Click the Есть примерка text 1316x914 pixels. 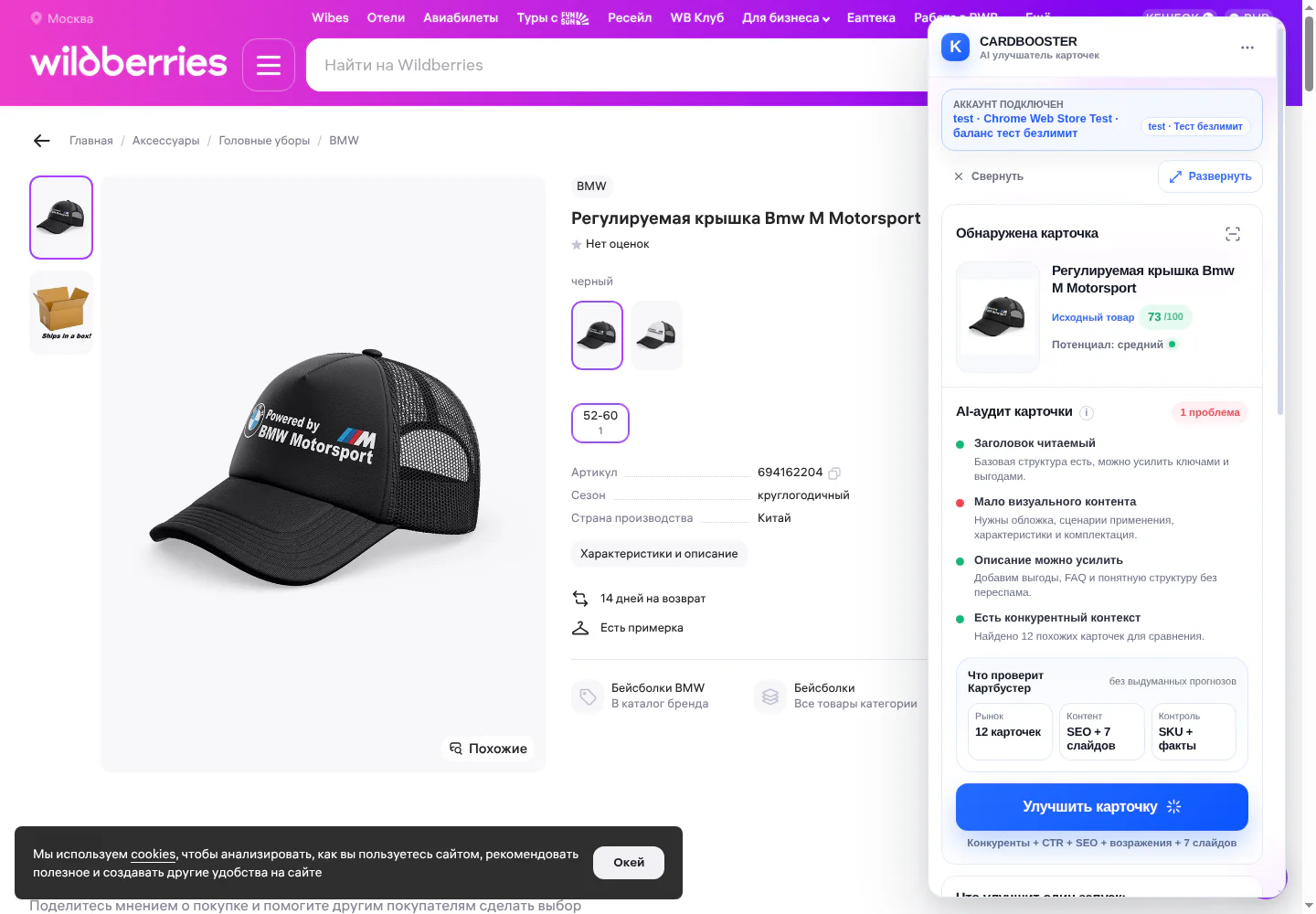[x=642, y=628]
